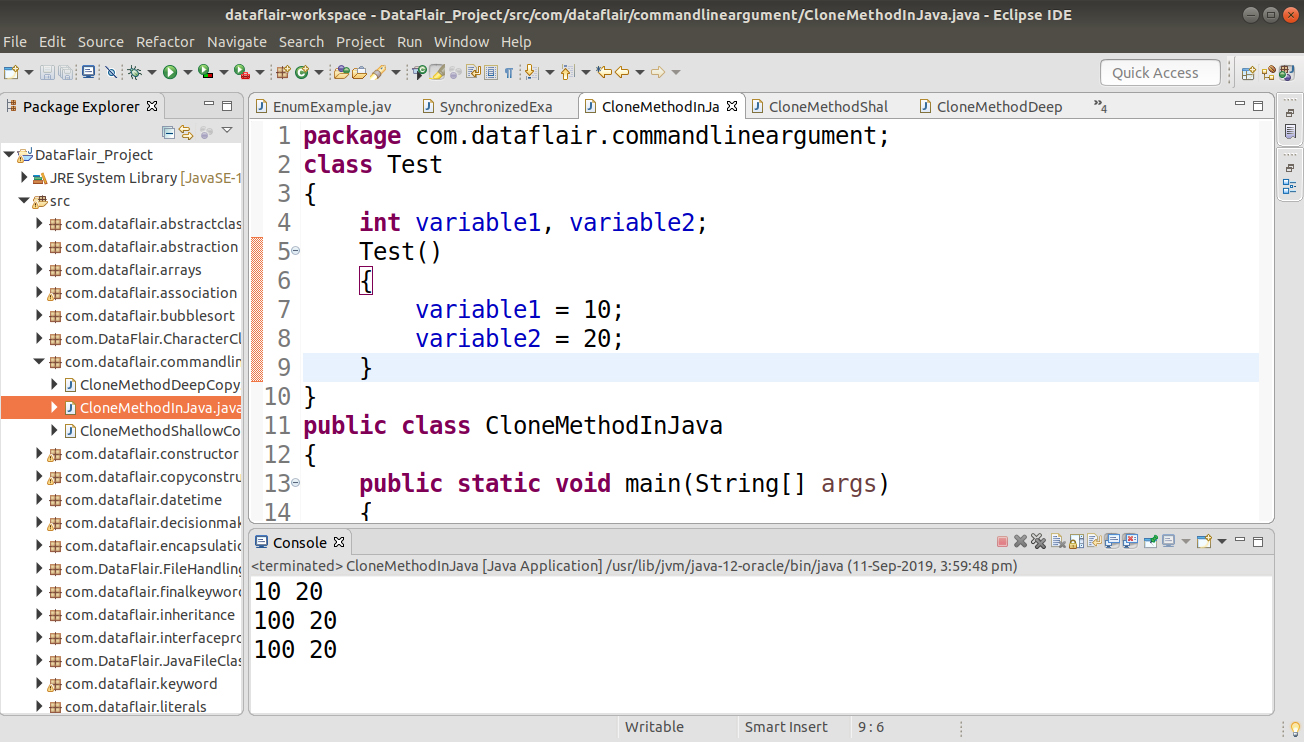Image resolution: width=1304 pixels, height=742 pixels.
Task: Click the Clear Console icon
Action: point(1058,541)
